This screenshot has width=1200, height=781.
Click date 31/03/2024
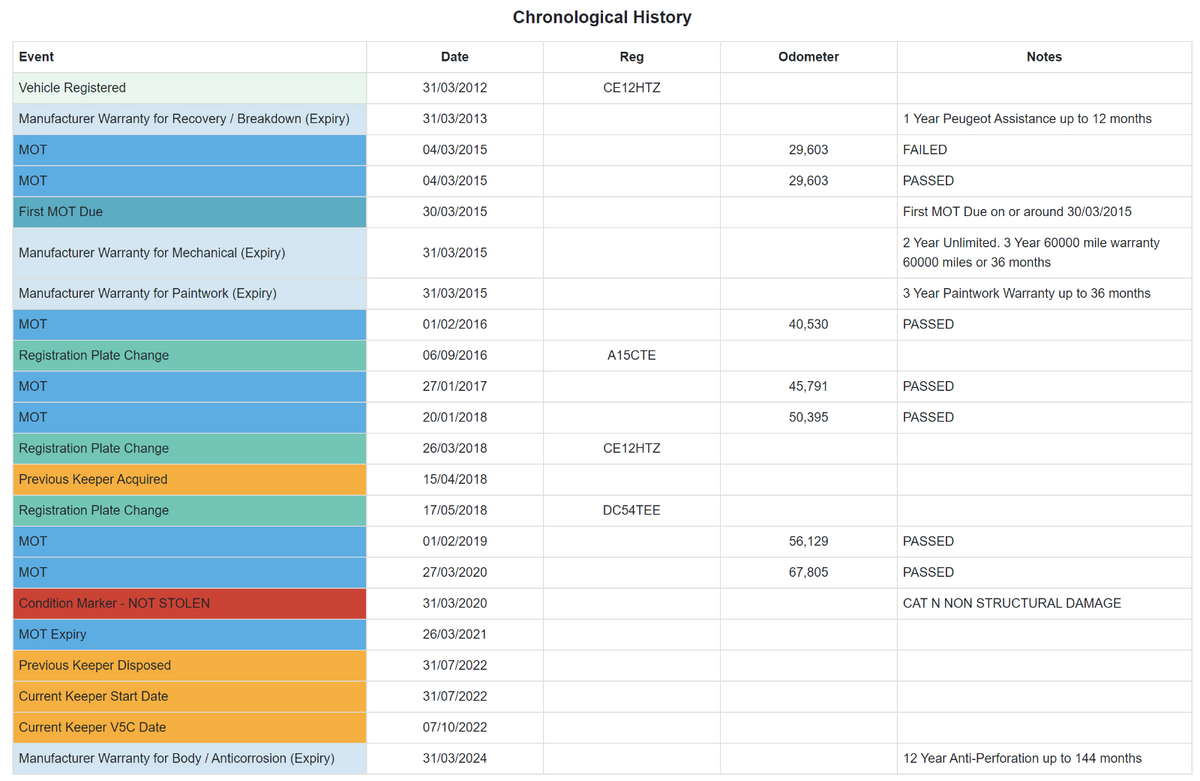tap(455, 759)
